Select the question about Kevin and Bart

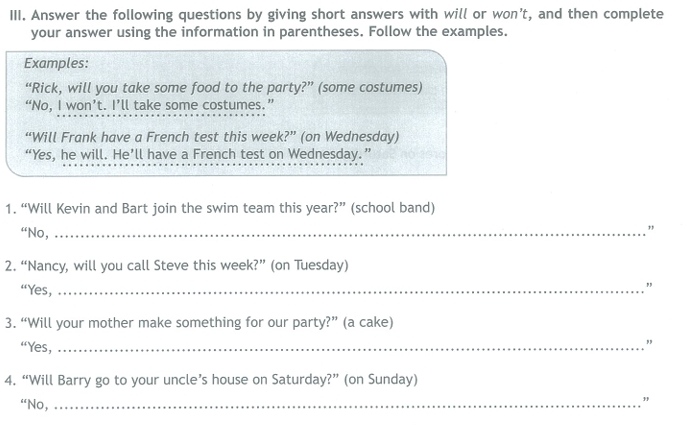pyautogui.click(x=184, y=208)
